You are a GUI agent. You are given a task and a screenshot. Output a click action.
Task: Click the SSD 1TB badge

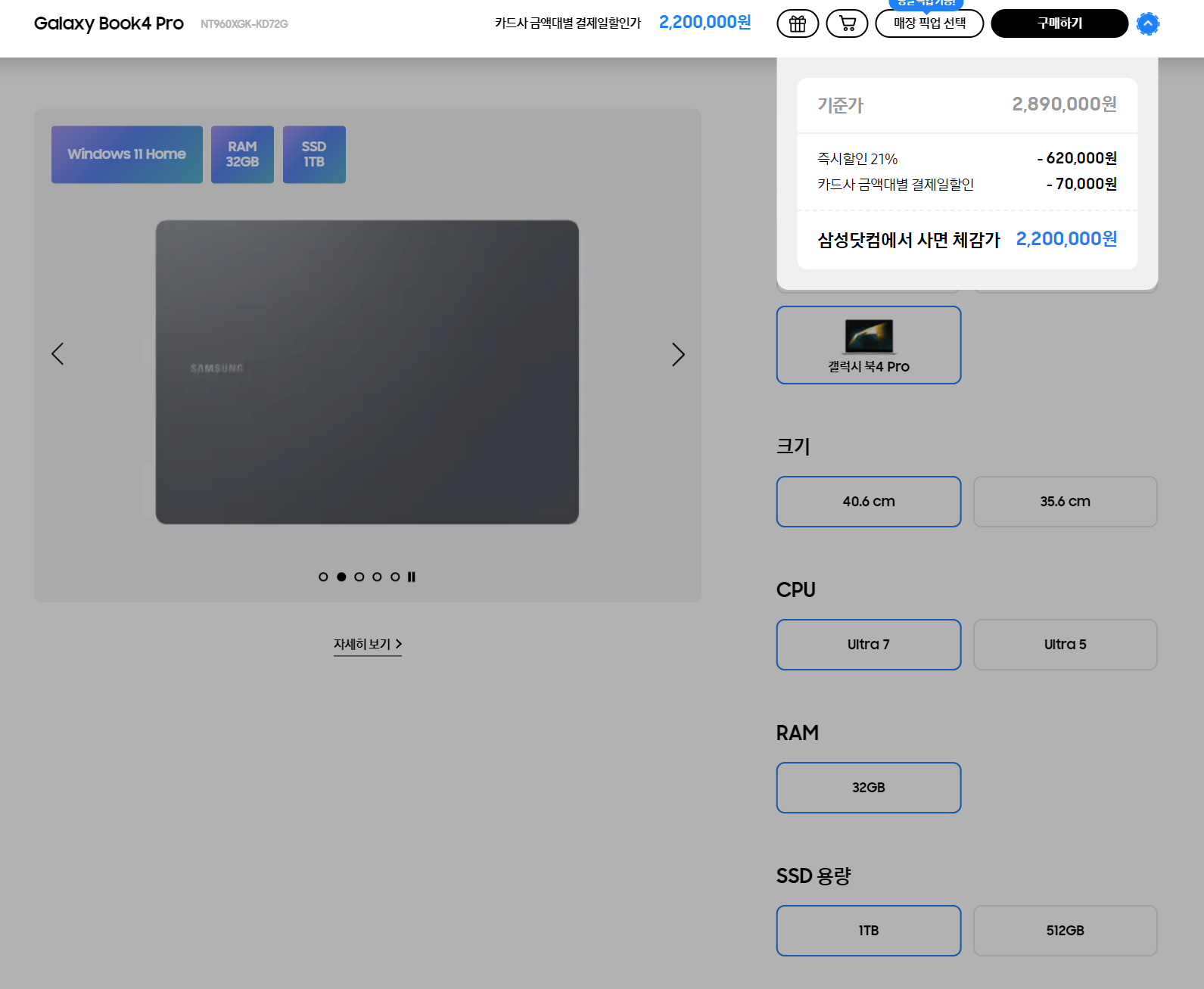tap(314, 154)
